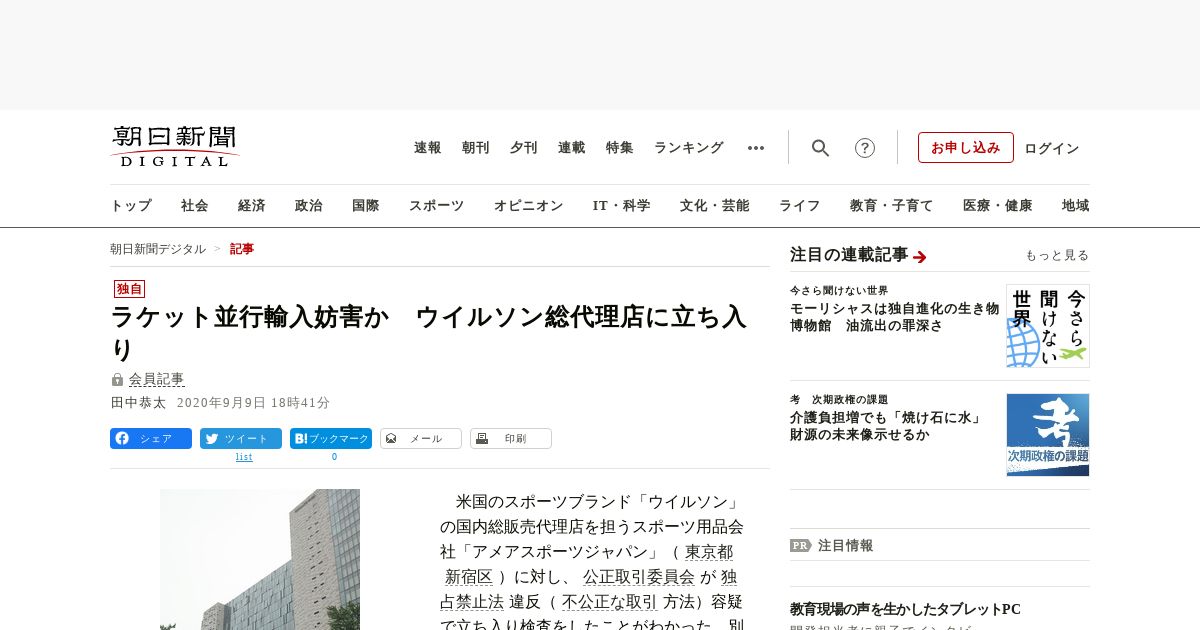Open モーリシャスは独自進化の生き物博物館 article
The height and width of the screenshot is (630, 1200).
click(x=894, y=317)
